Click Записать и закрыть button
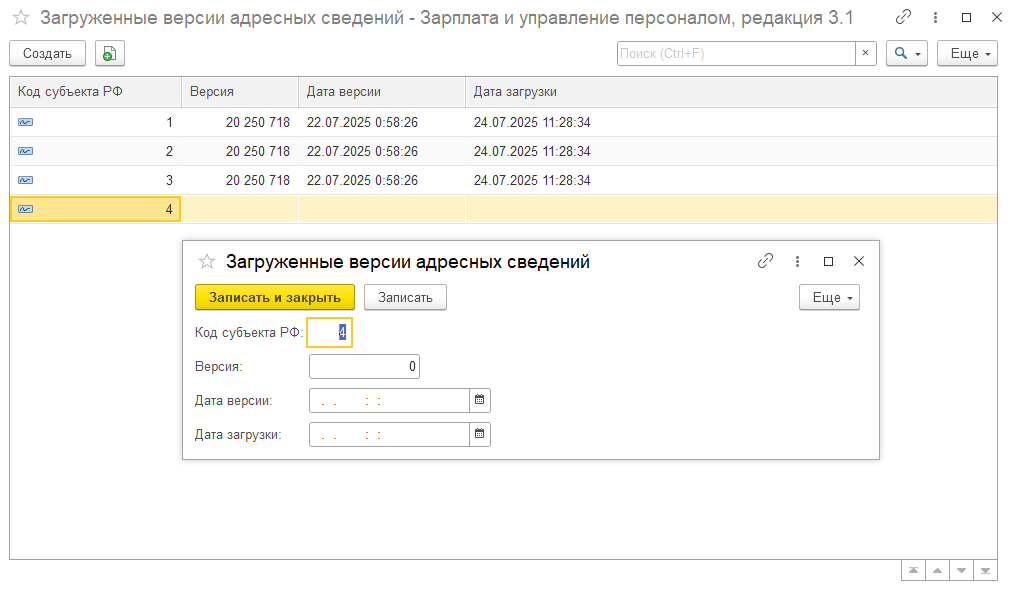1013x589 pixels. click(275, 298)
